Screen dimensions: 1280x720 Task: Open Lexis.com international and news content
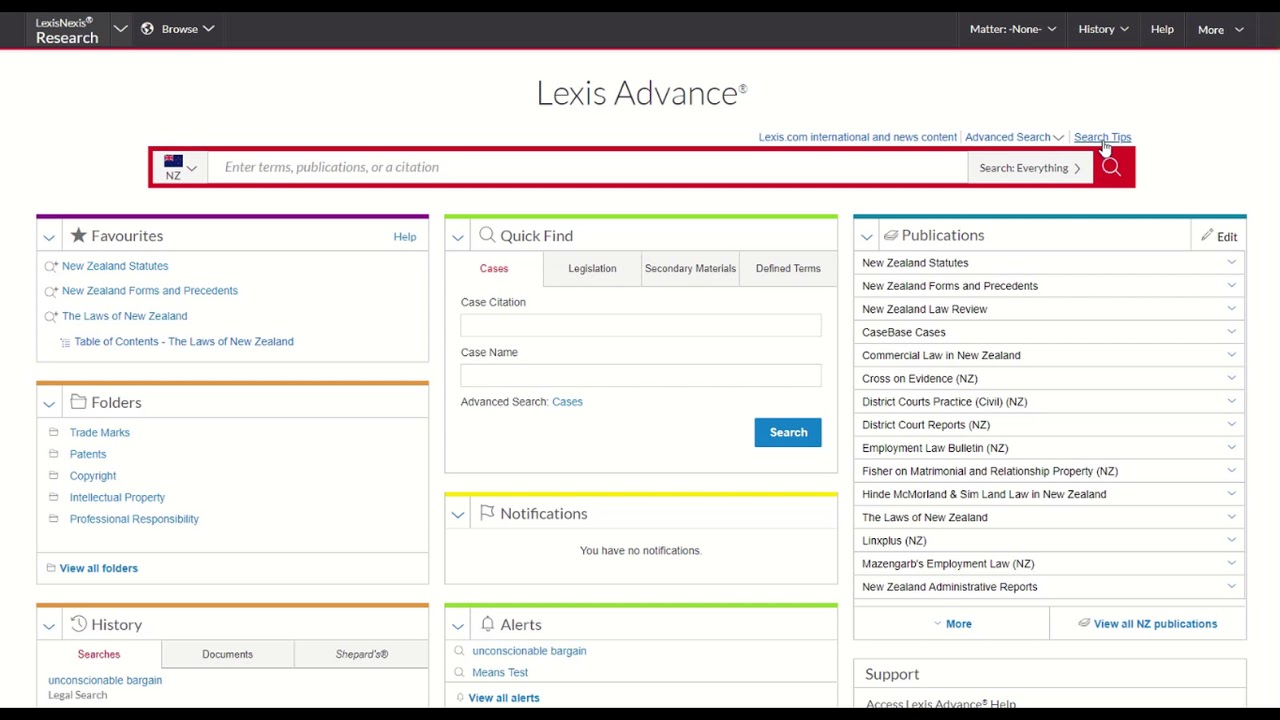point(857,137)
